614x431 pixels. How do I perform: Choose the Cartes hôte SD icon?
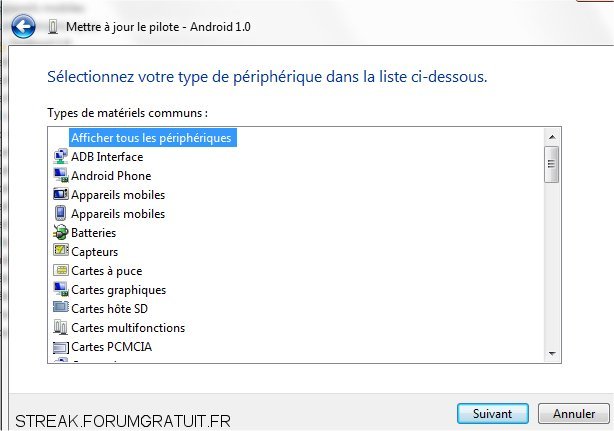60,308
